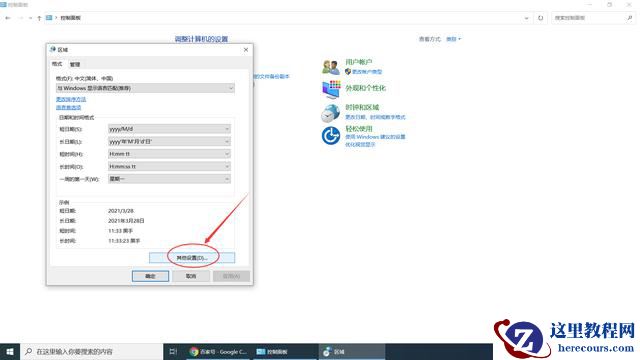The height and width of the screenshot is (360, 640).
Task: Open Task View on the taskbar
Action: point(173,351)
